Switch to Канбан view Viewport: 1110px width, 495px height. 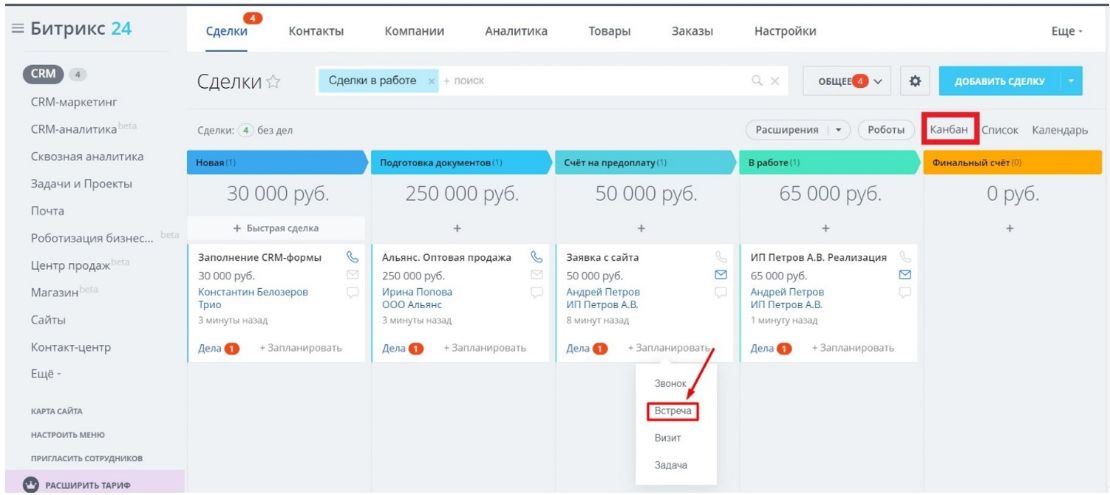pyautogui.click(x=950, y=130)
